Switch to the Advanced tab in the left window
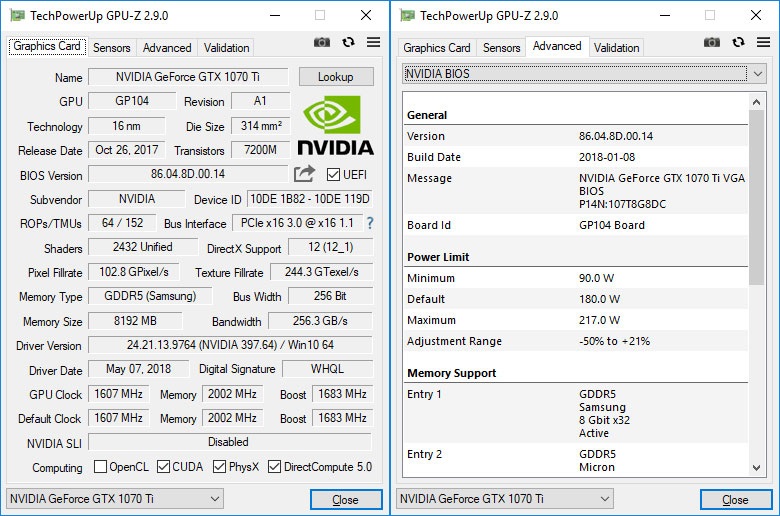Screen dimensions: 780x516 (167, 48)
